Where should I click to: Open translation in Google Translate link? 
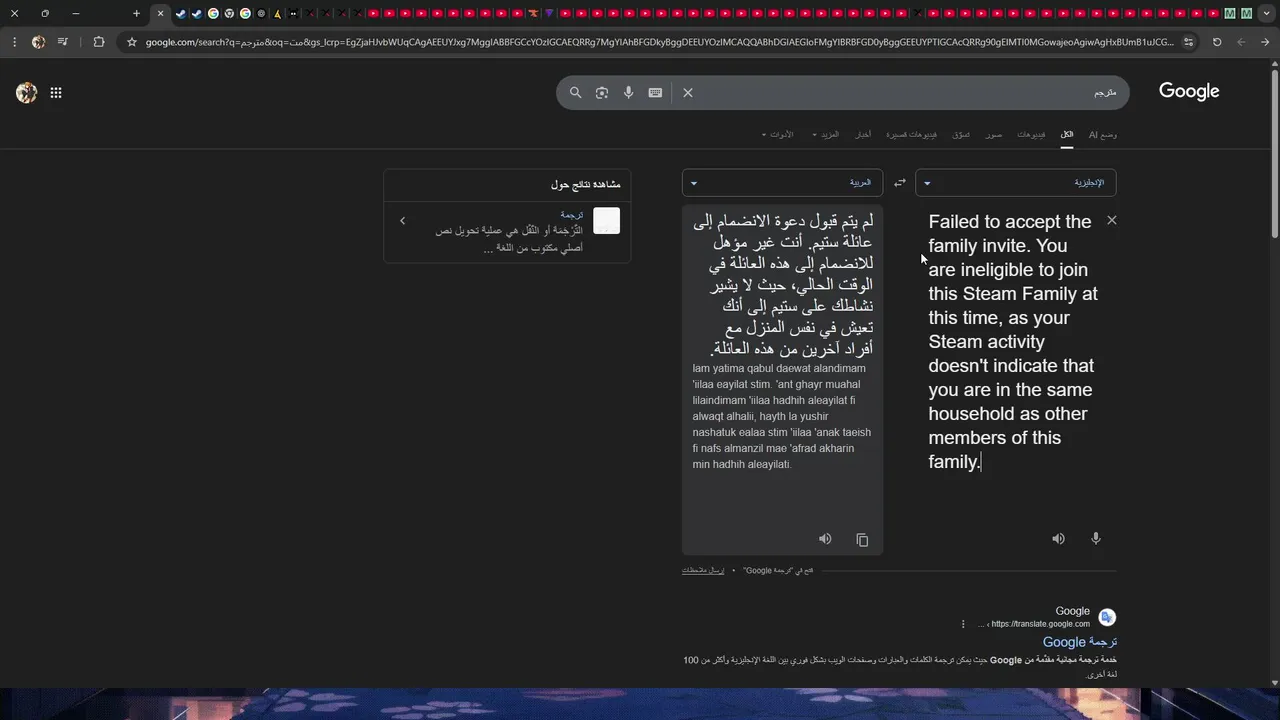click(x=778, y=570)
